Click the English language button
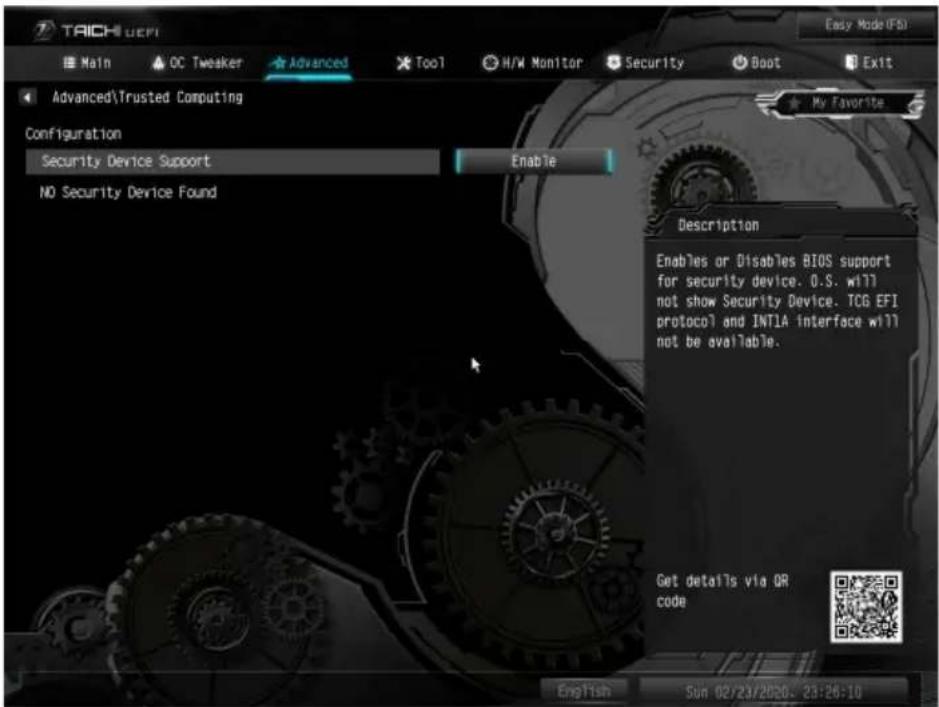This screenshot has height=707, width=939. click(x=584, y=691)
